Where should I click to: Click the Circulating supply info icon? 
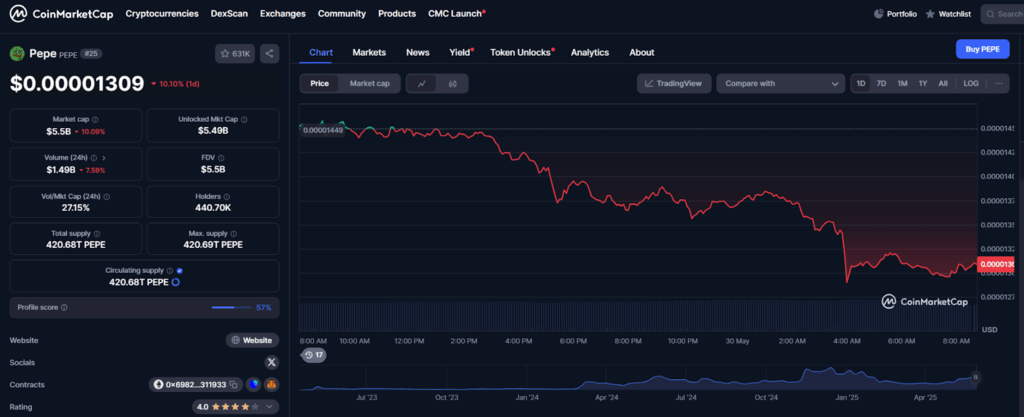pyautogui.click(x=170, y=270)
